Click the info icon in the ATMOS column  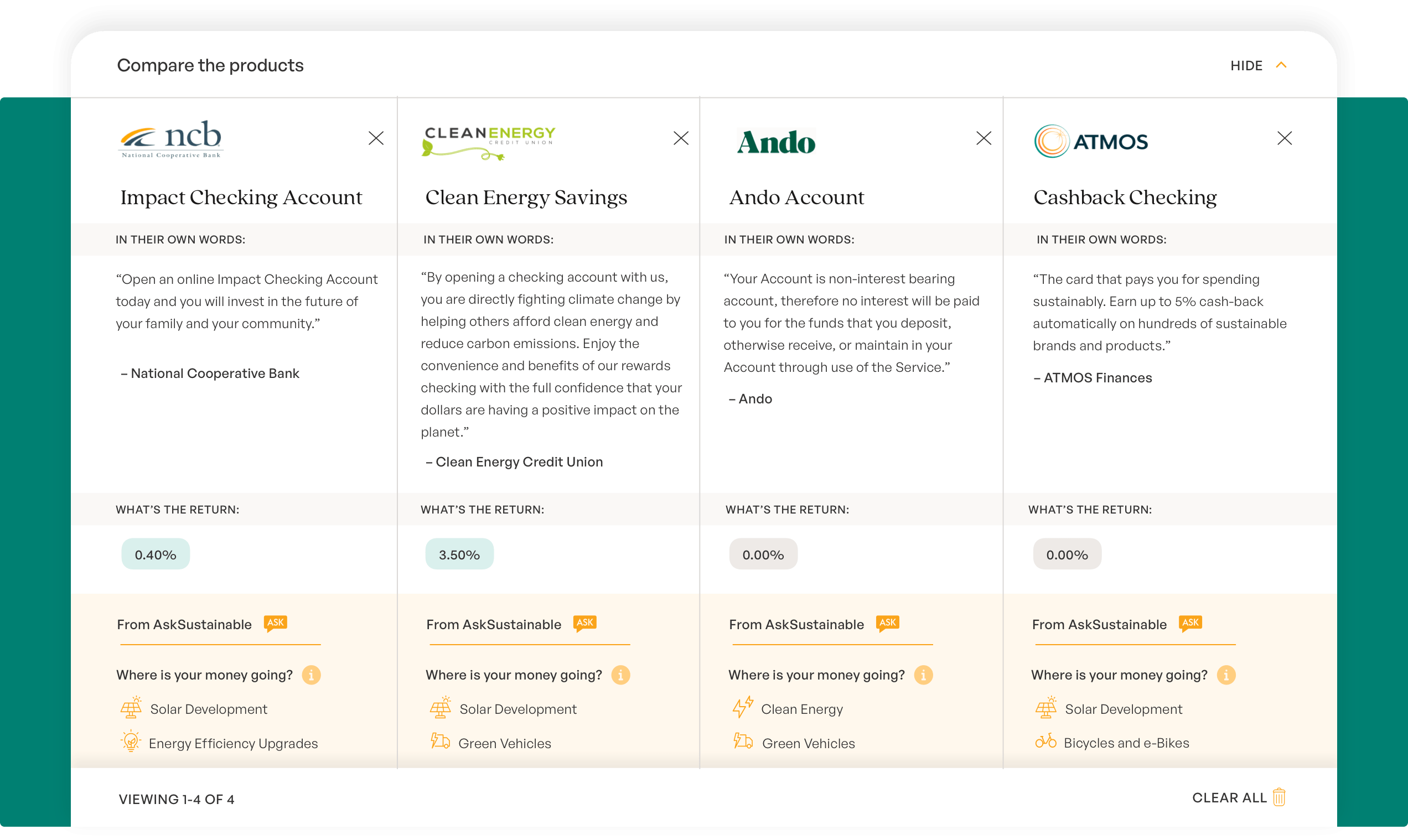click(x=1226, y=675)
